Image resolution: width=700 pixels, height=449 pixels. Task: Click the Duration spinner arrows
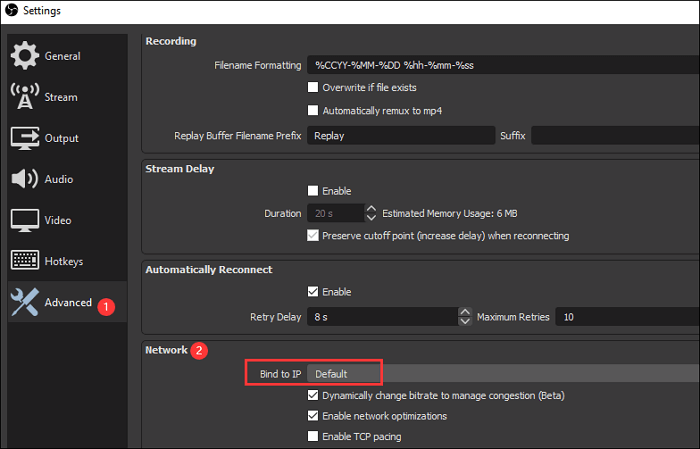[x=371, y=213]
